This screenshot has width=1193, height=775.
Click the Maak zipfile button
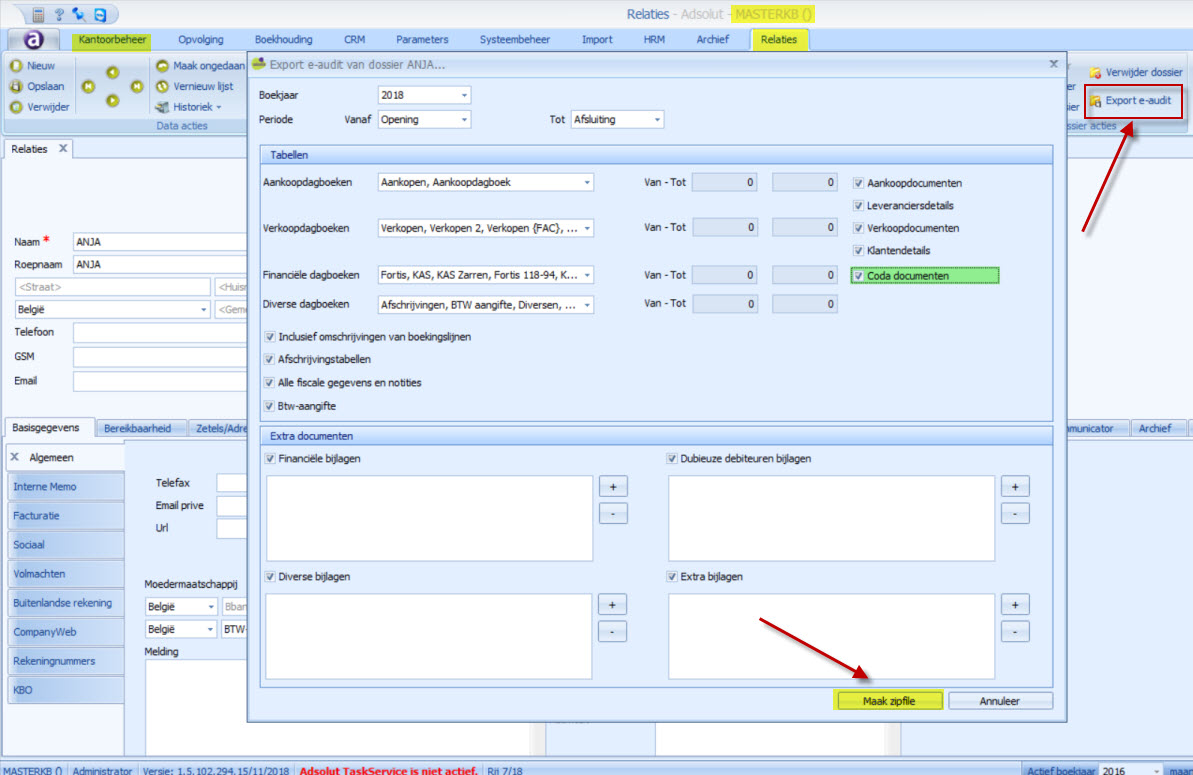coord(889,701)
